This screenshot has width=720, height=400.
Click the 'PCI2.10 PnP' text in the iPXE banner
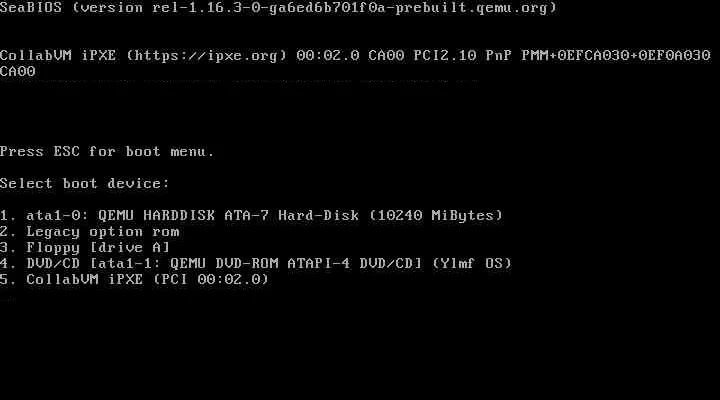tap(462, 56)
